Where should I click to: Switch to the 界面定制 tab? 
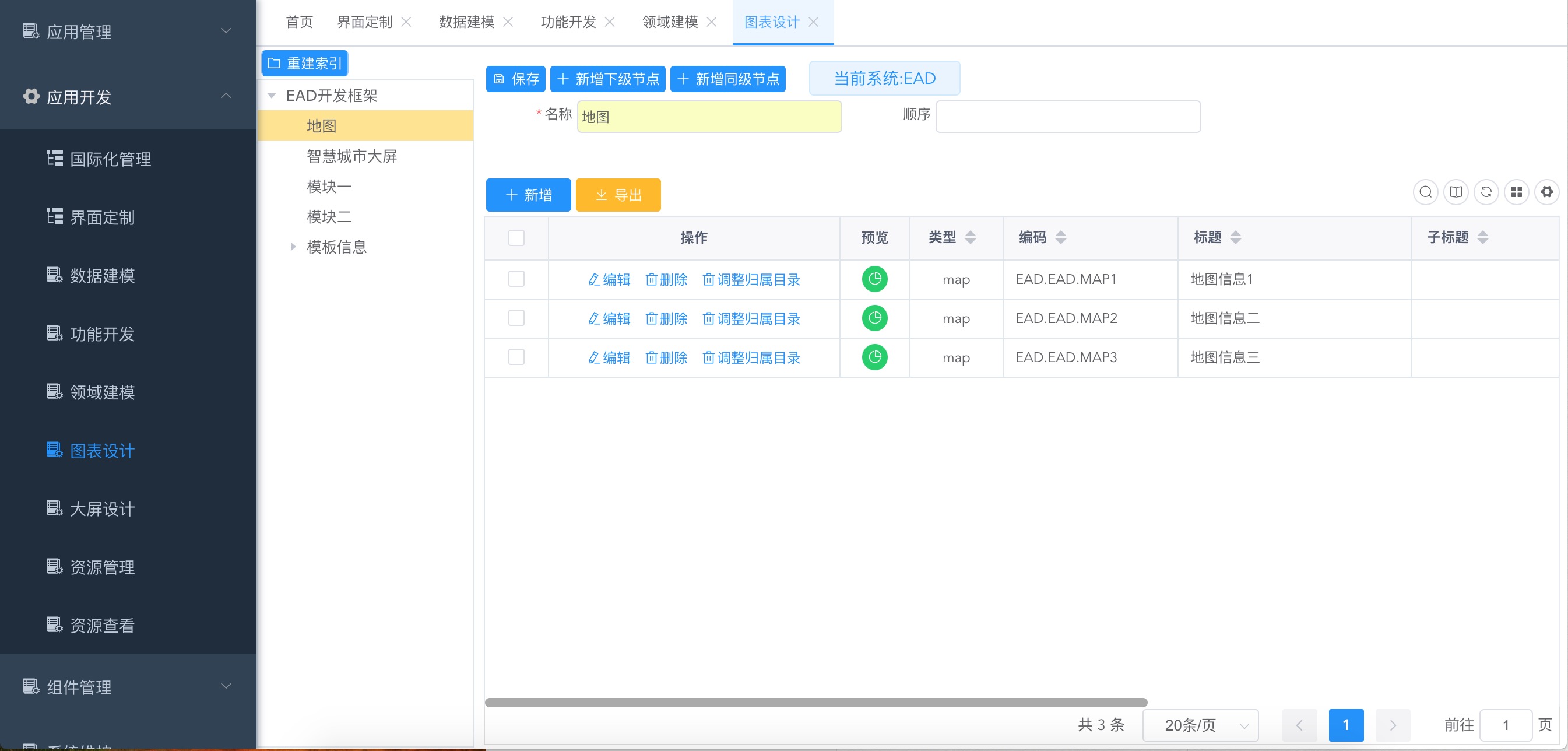[365, 22]
